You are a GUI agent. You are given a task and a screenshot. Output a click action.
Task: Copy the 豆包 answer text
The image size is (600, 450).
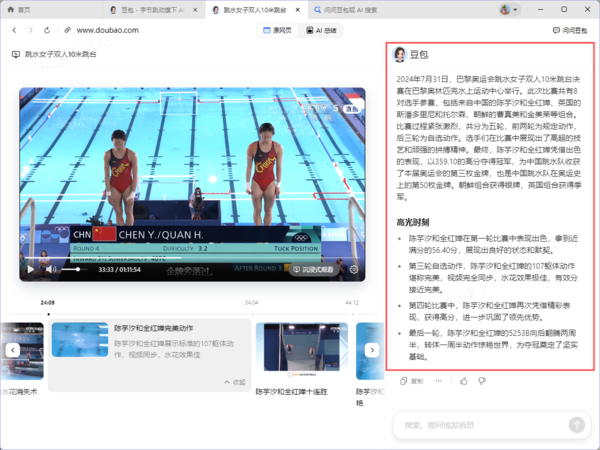coord(411,381)
